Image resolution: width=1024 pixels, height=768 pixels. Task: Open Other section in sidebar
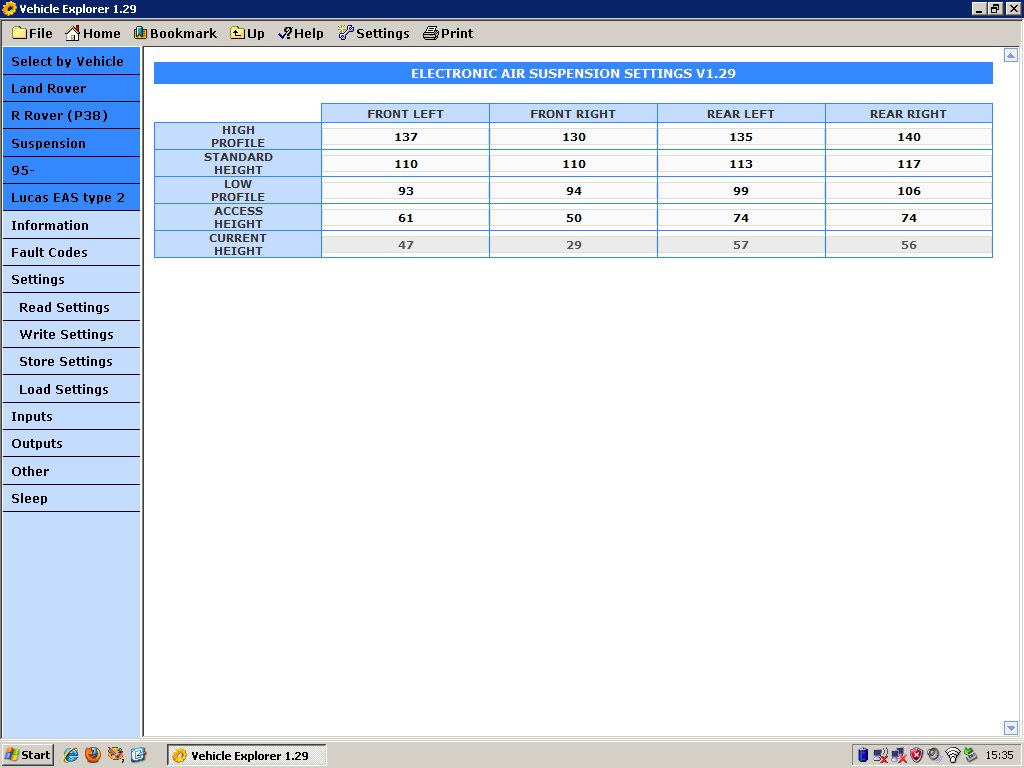(x=71, y=471)
